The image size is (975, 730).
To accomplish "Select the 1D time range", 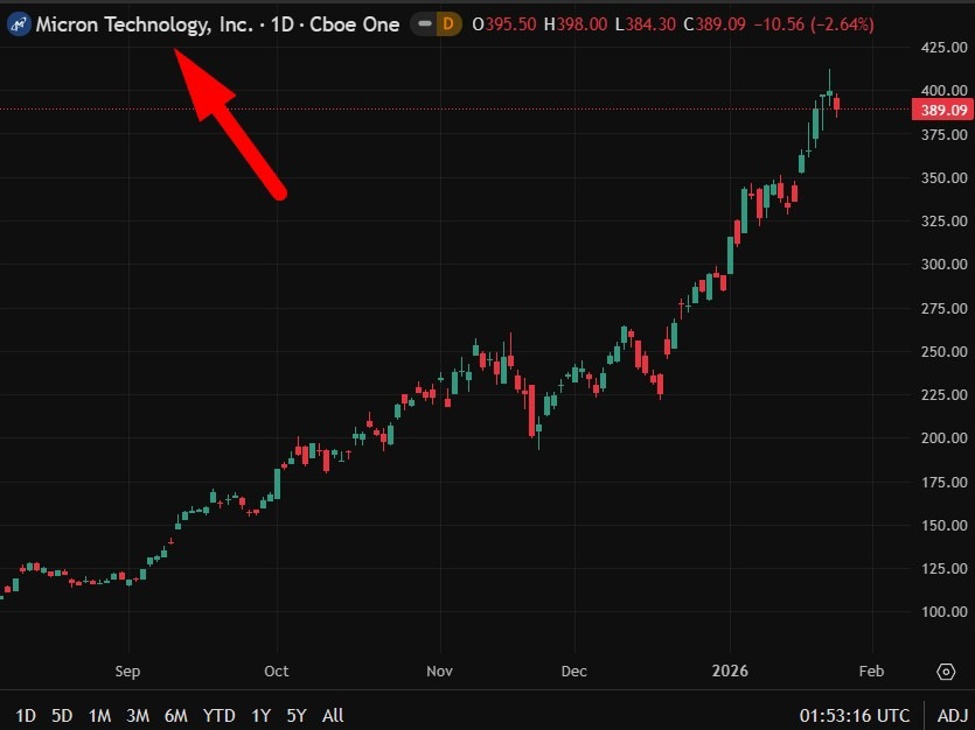I will 26,715.
